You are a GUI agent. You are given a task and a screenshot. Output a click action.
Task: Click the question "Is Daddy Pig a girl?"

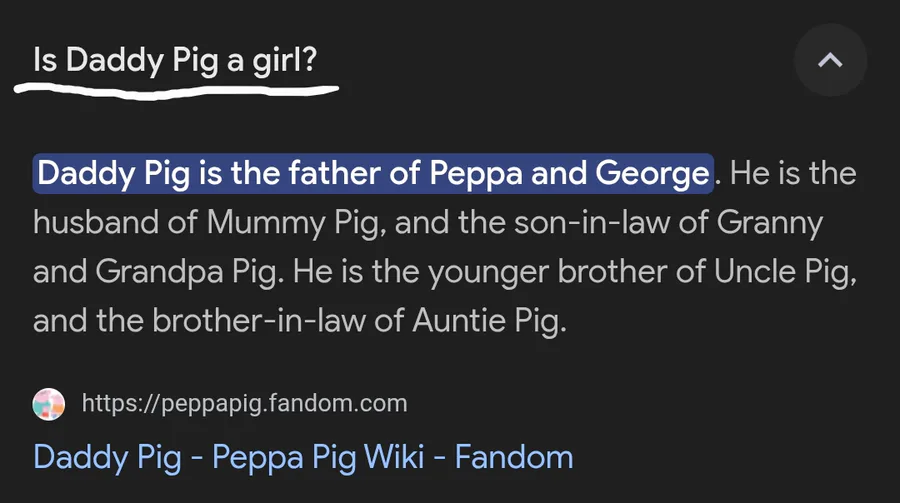[174, 60]
